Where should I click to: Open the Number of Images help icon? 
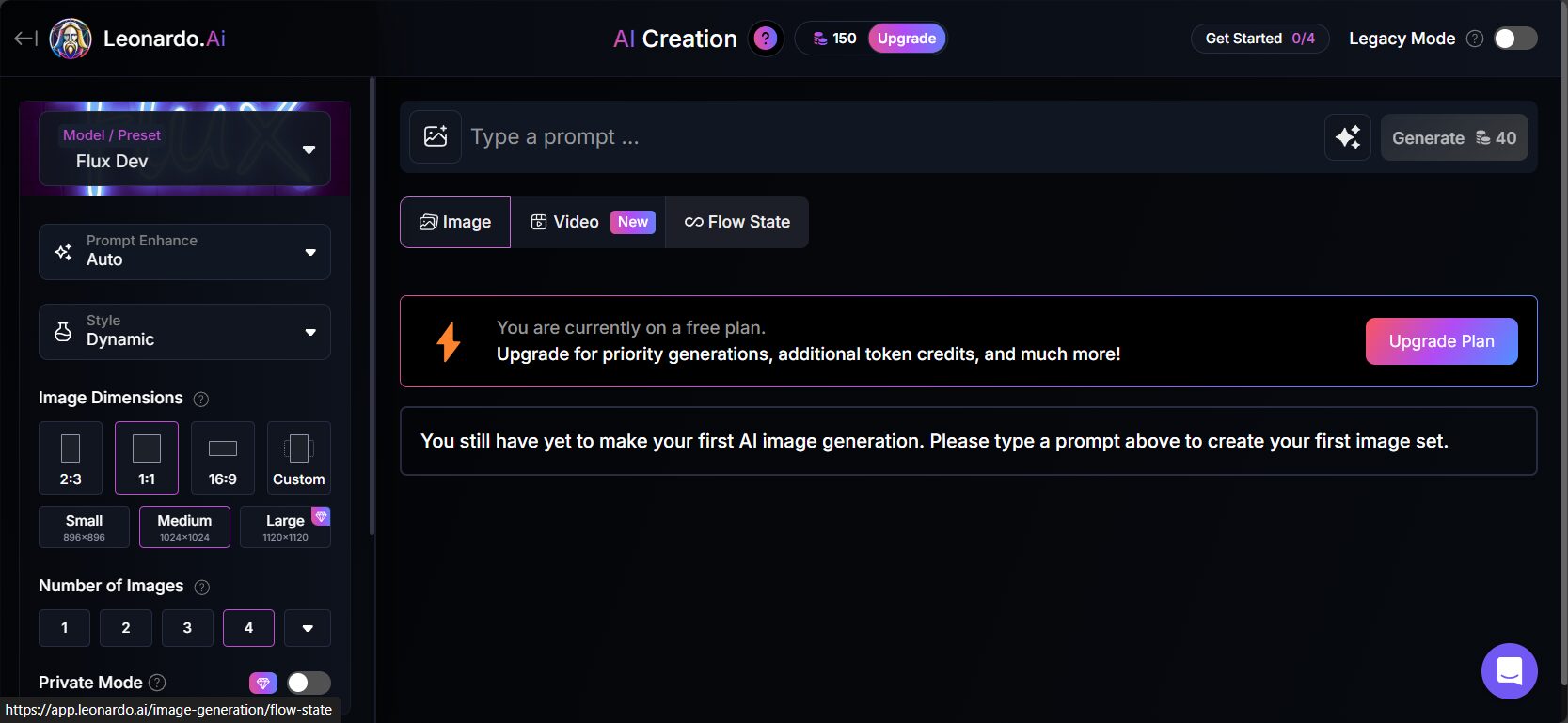(201, 587)
